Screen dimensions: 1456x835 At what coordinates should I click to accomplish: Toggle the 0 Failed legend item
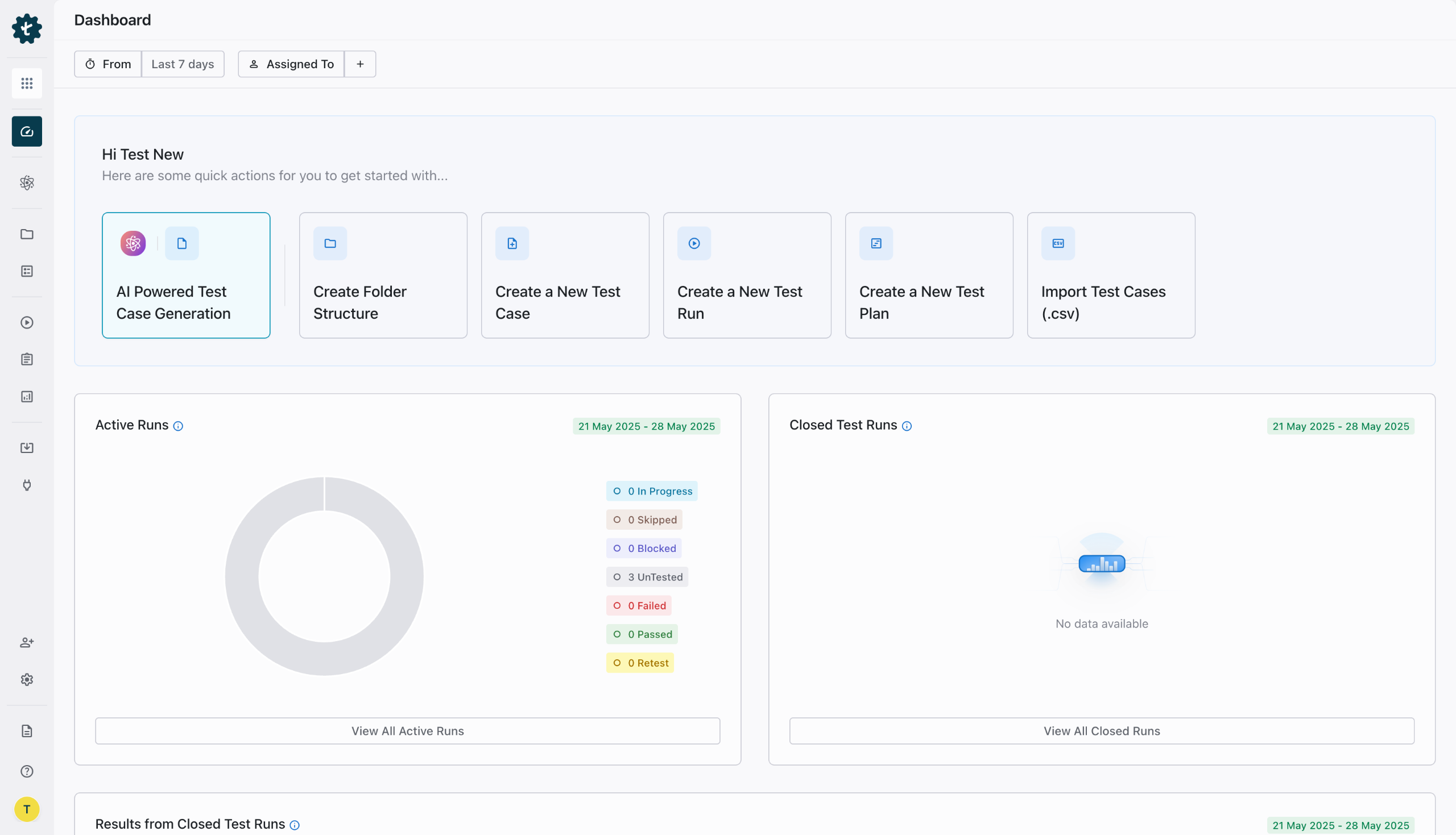pyautogui.click(x=639, y=605)
